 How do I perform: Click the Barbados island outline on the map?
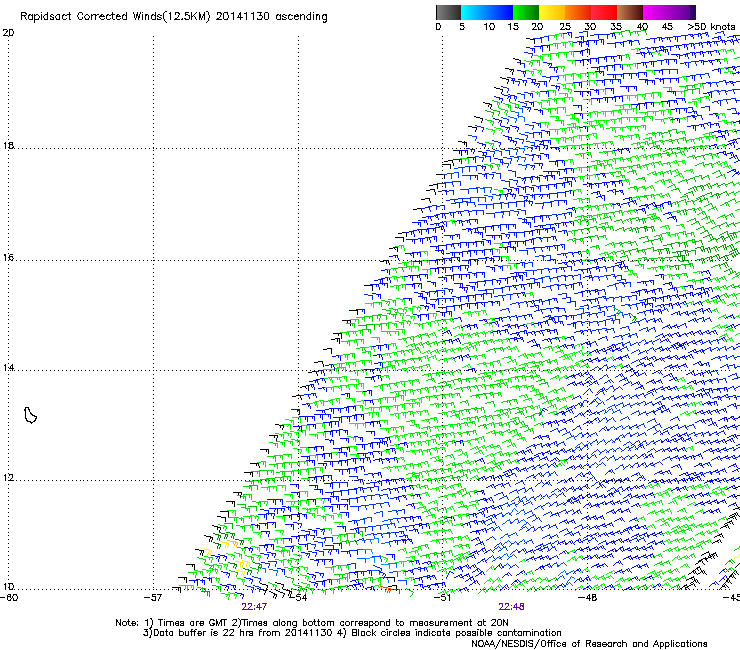(30, 415)
